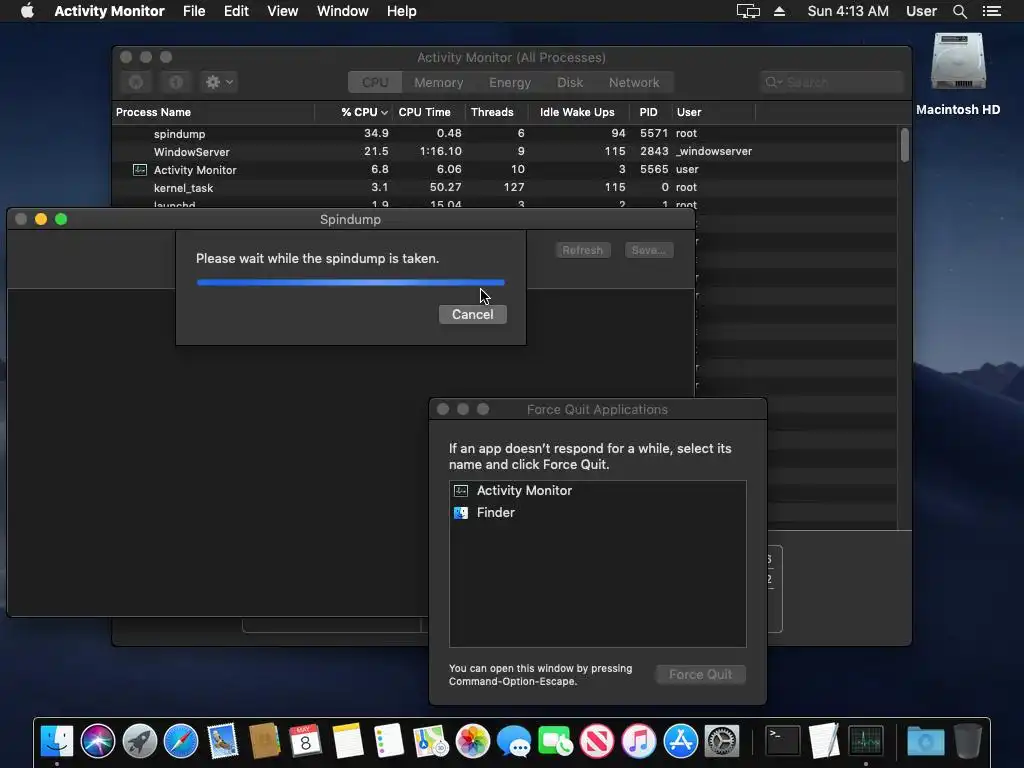The width and height of the screenshot is (1024, 768).
Task: Open Contacts book icon in Dock
Action: pos(264,741)
